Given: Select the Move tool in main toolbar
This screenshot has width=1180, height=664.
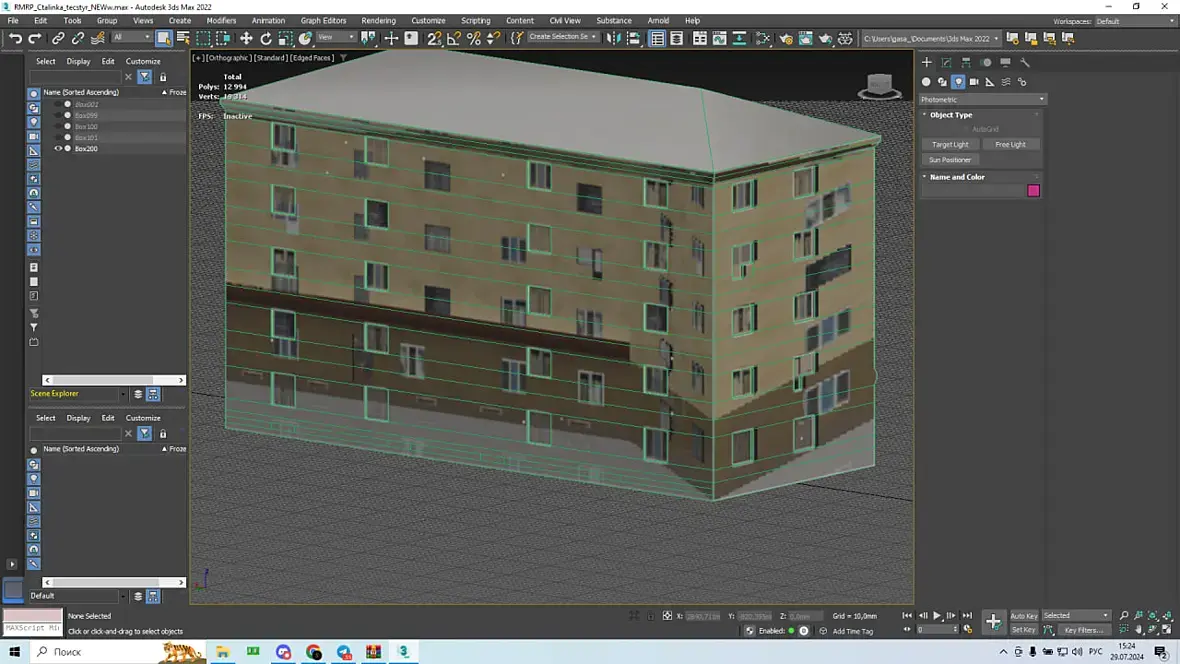Looking at the screenshot, I should (246, 38).
